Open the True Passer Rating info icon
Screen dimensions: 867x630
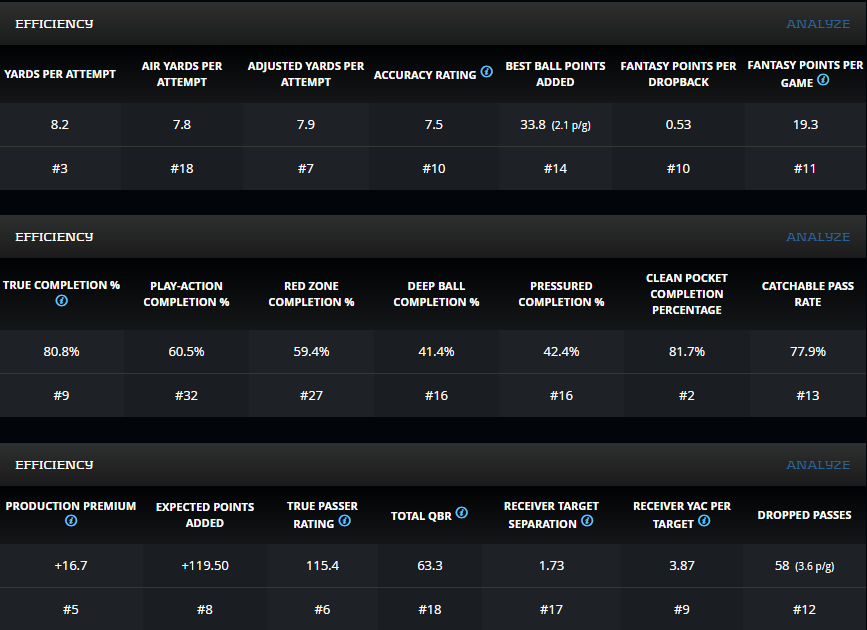click(344, 521)
